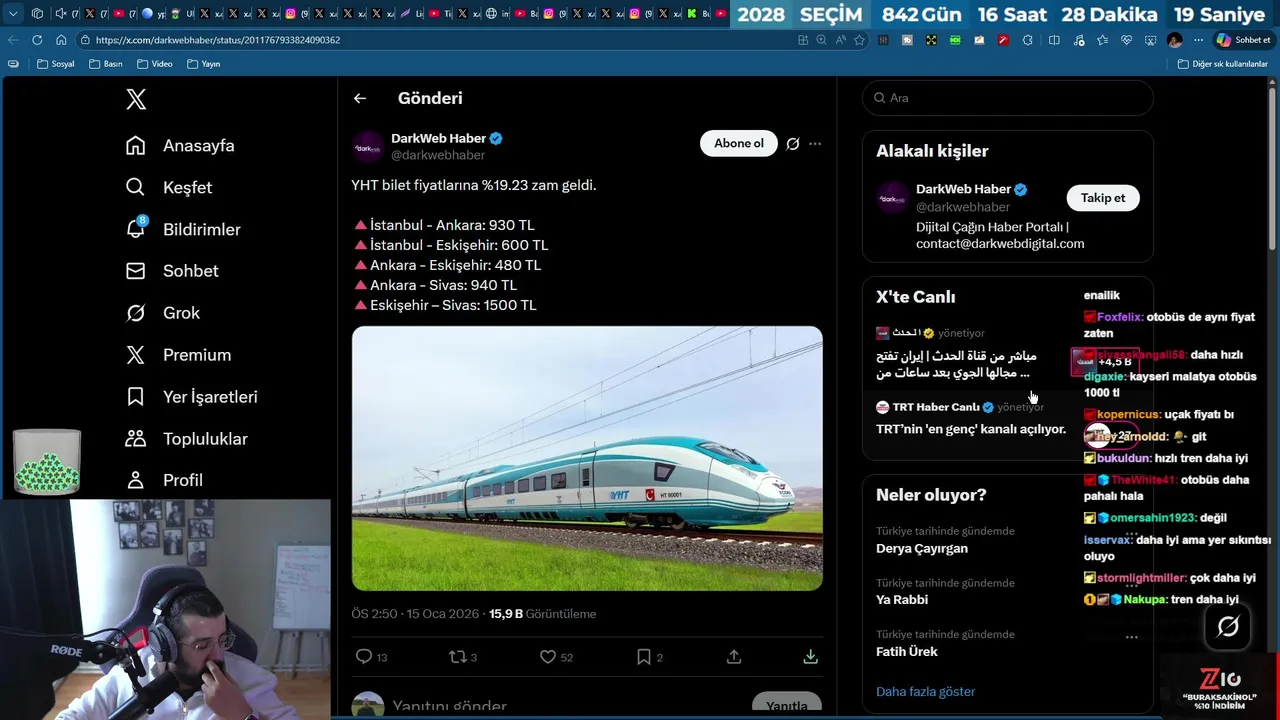Viewport: 1280px width, 720px height.
Task: Click the DarkWeb Haber post avatar
Action: tap(368, 147)
